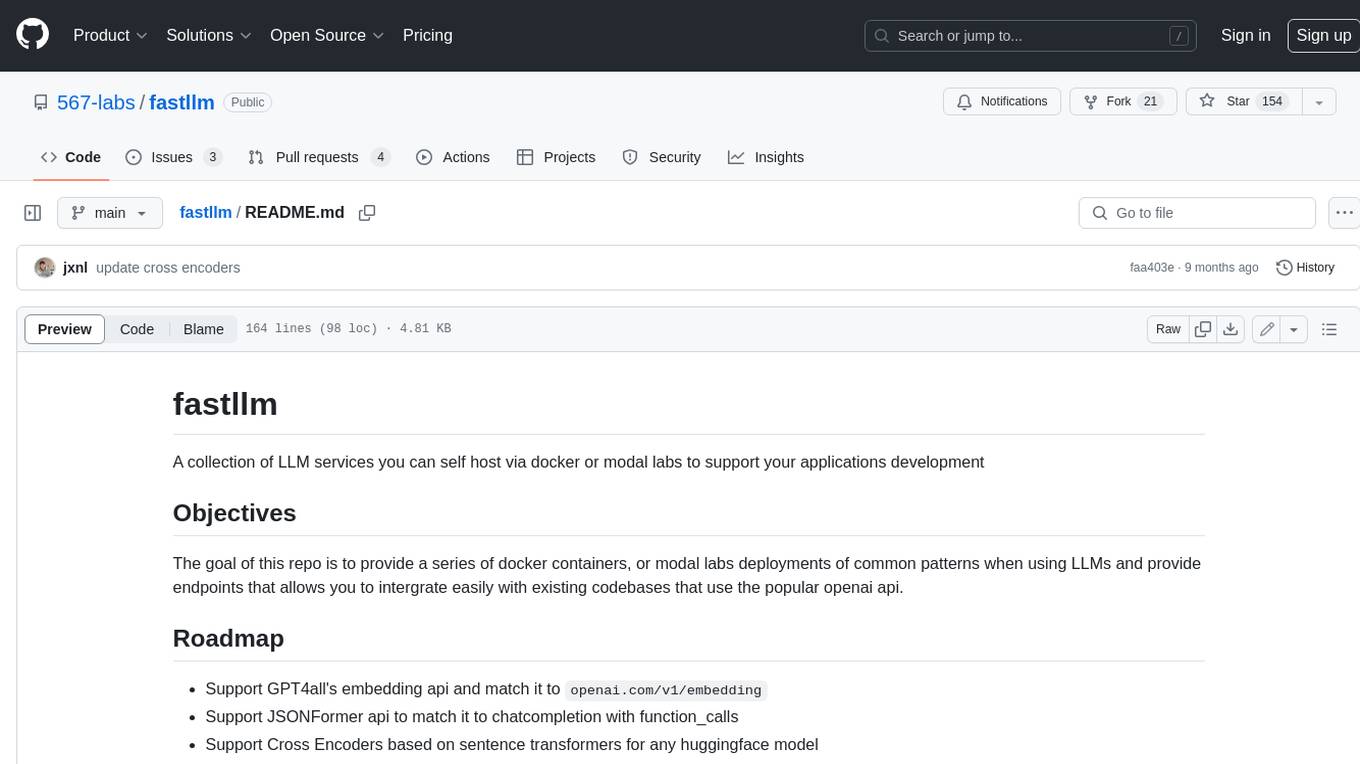Switch to Code view
Viewport: 1360px width, 764px height.
(x=137, y=329)
